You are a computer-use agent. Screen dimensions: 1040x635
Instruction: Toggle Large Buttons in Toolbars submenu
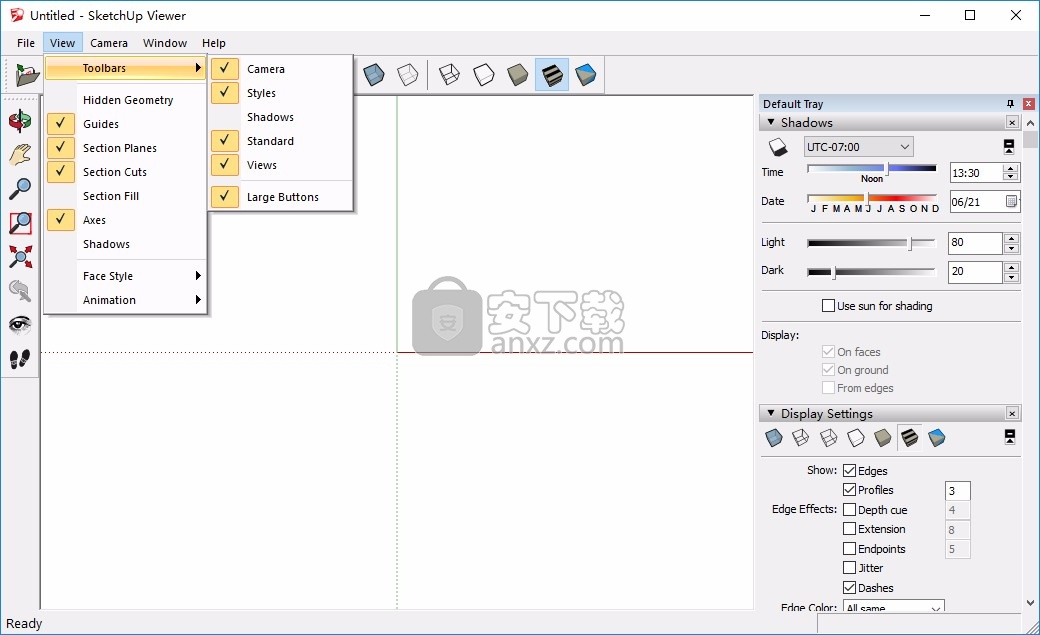[x=281, y=197]
